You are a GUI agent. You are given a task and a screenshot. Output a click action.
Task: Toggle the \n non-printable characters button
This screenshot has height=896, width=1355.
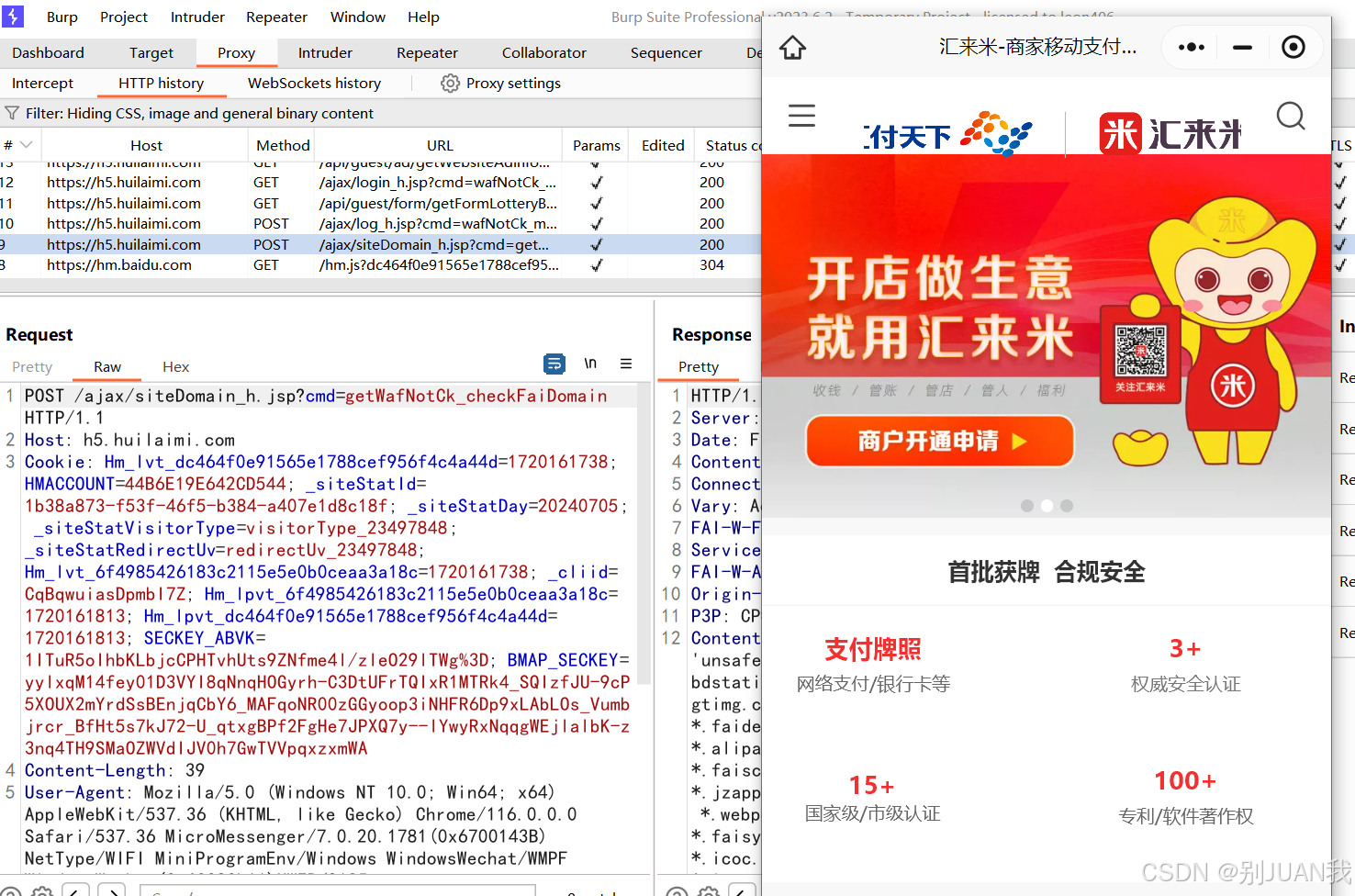click(590, 364)
